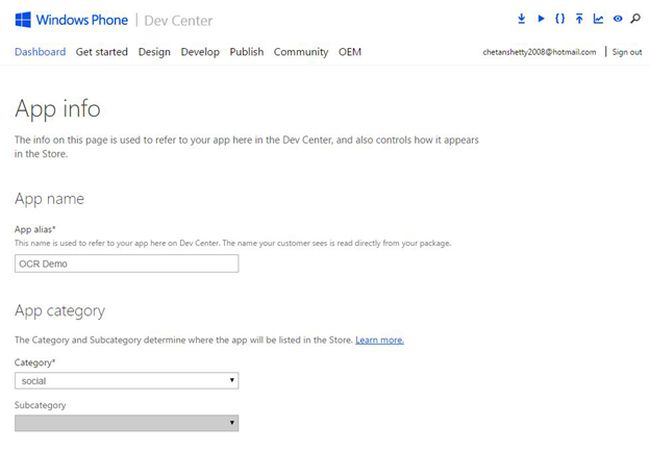650x452 pixels.
Task: Click the Dev Center header link
Action: pos(178,20)
